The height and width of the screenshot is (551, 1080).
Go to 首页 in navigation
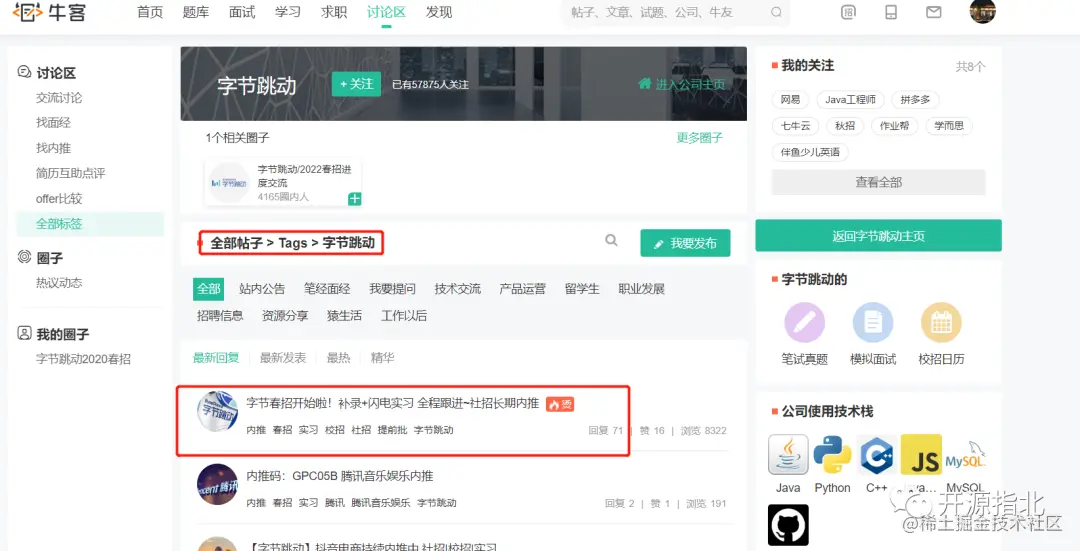(x=150, y=12)
